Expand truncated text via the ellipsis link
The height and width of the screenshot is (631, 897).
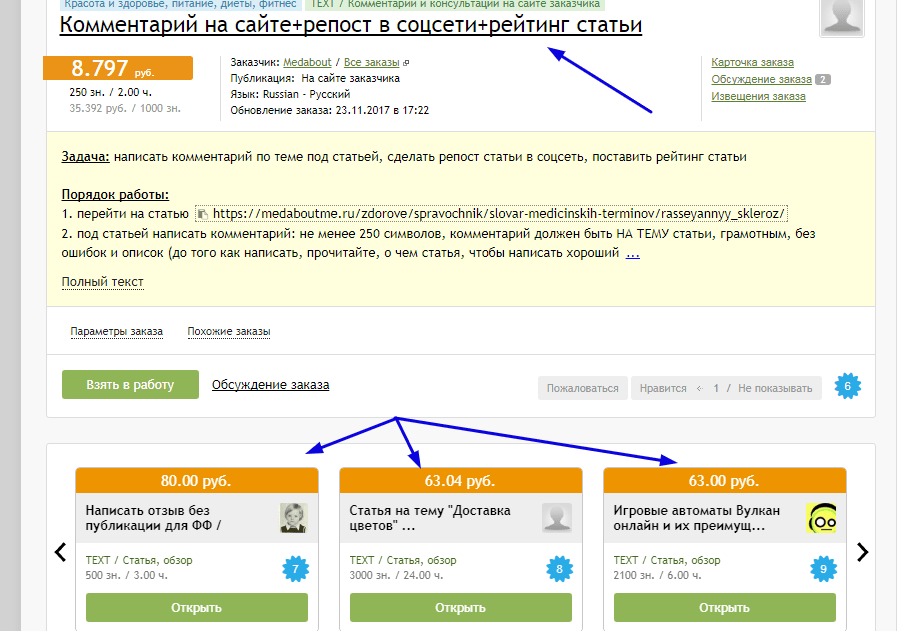[x=632, y=253]
